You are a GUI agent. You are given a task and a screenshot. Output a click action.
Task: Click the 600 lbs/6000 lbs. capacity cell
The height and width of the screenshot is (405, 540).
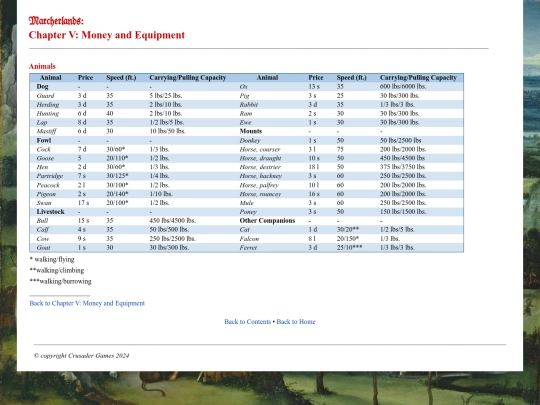pos(403,86)
